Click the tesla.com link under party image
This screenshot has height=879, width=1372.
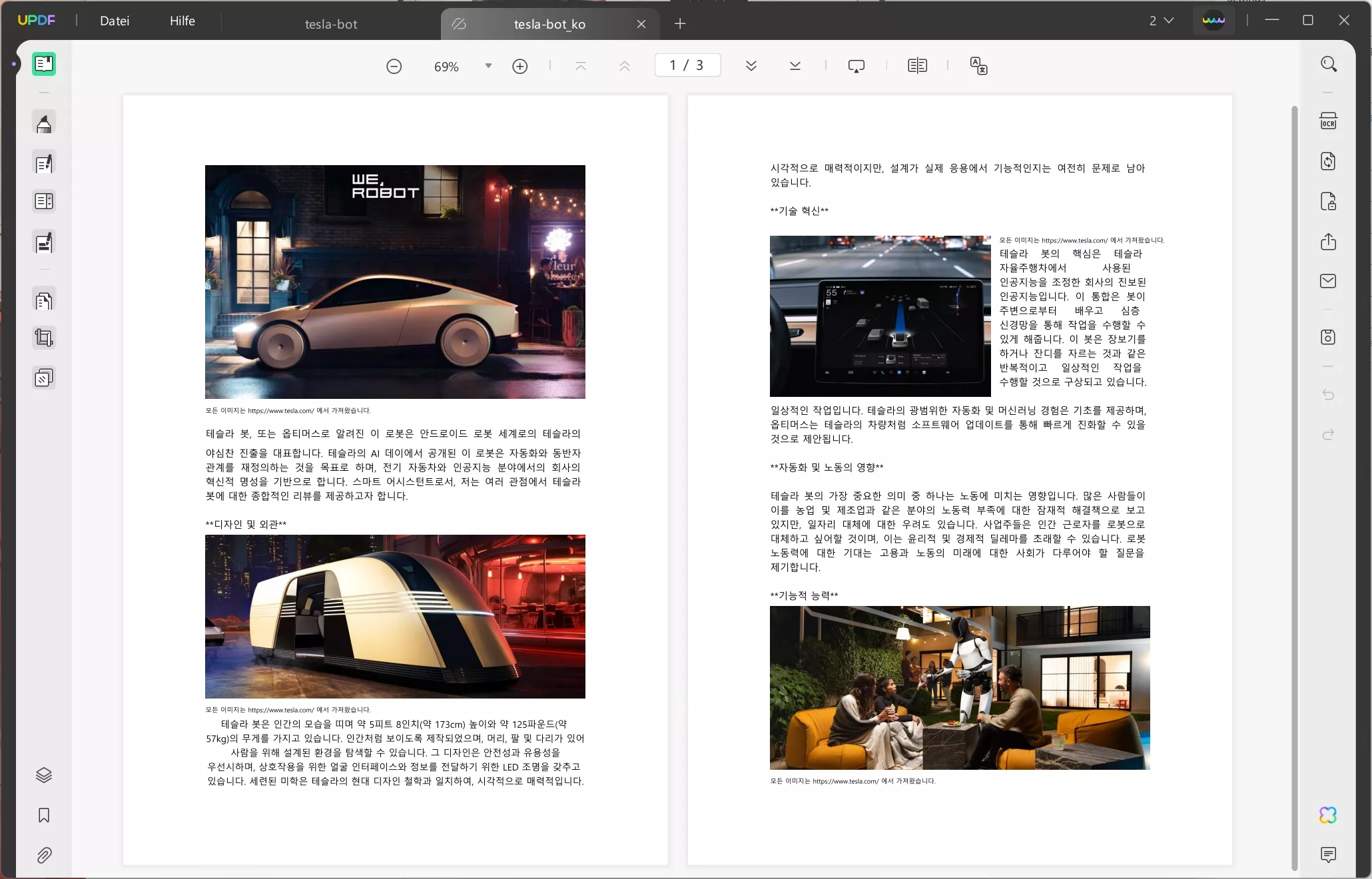pos(845,781)
